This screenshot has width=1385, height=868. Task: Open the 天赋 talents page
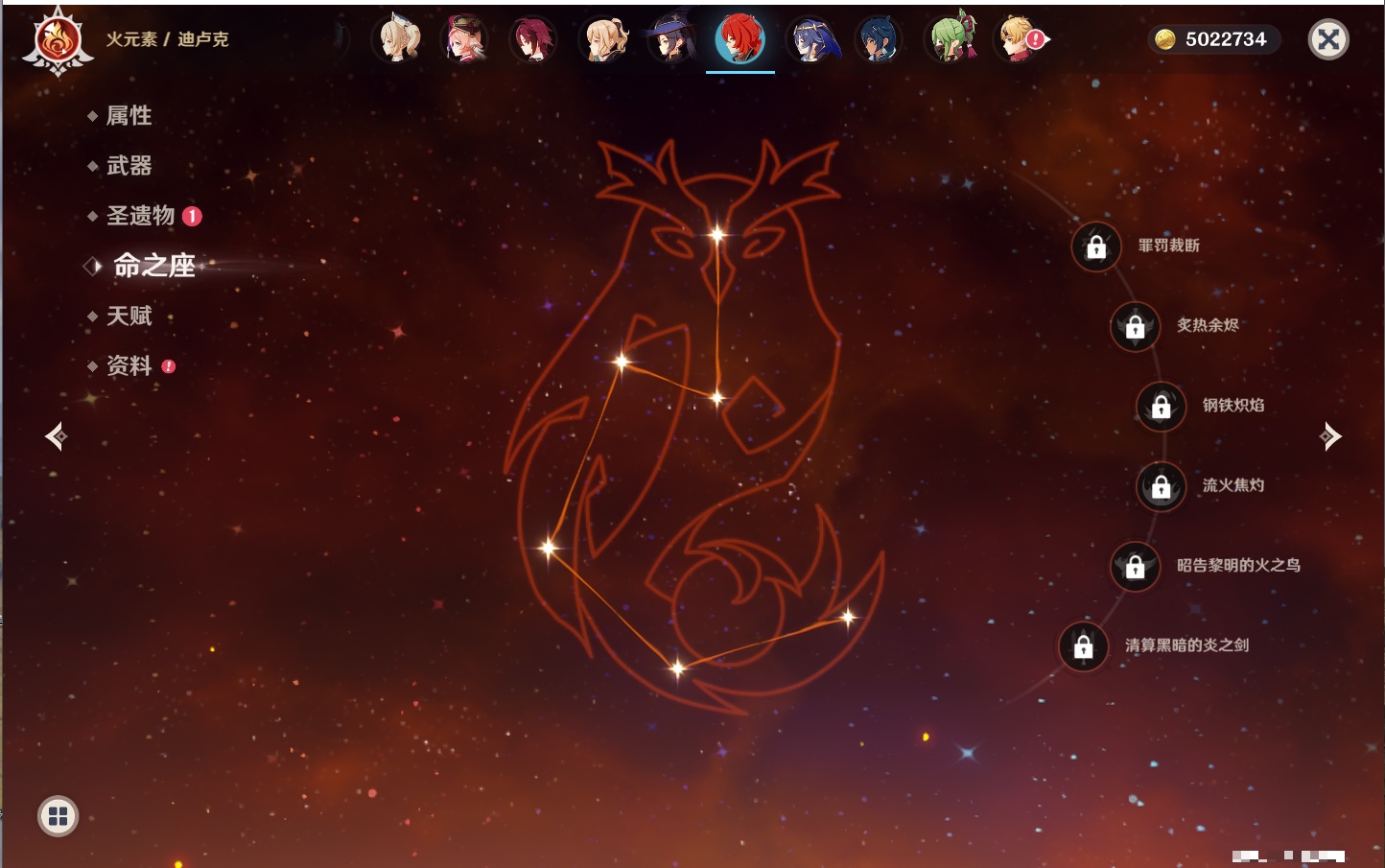129,316
